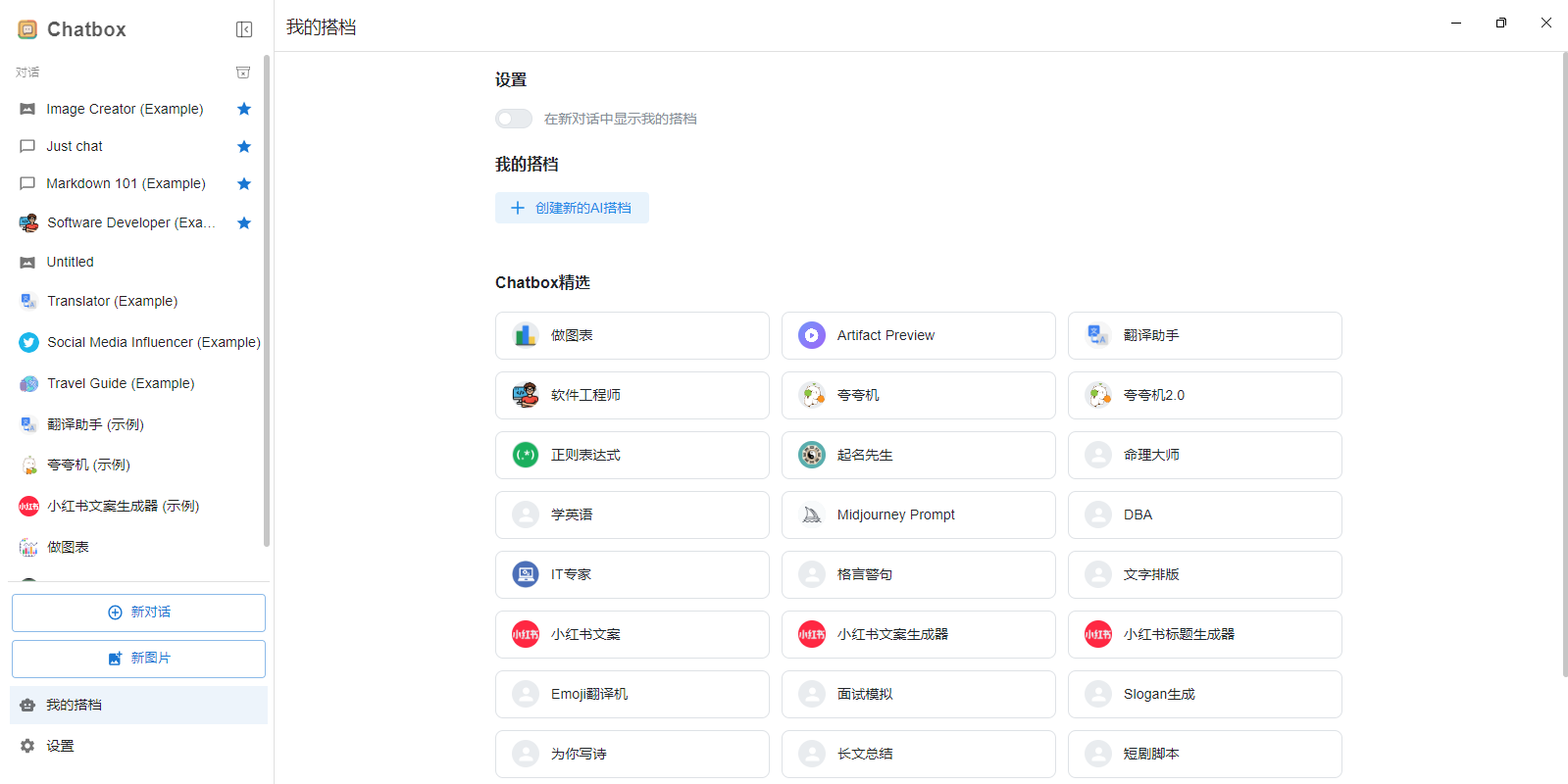Click the main page vertical scrollbar
Image resolution: width=1568 pixels, height=784 pixels.
pyautogui.click(x=1564, y=363)
